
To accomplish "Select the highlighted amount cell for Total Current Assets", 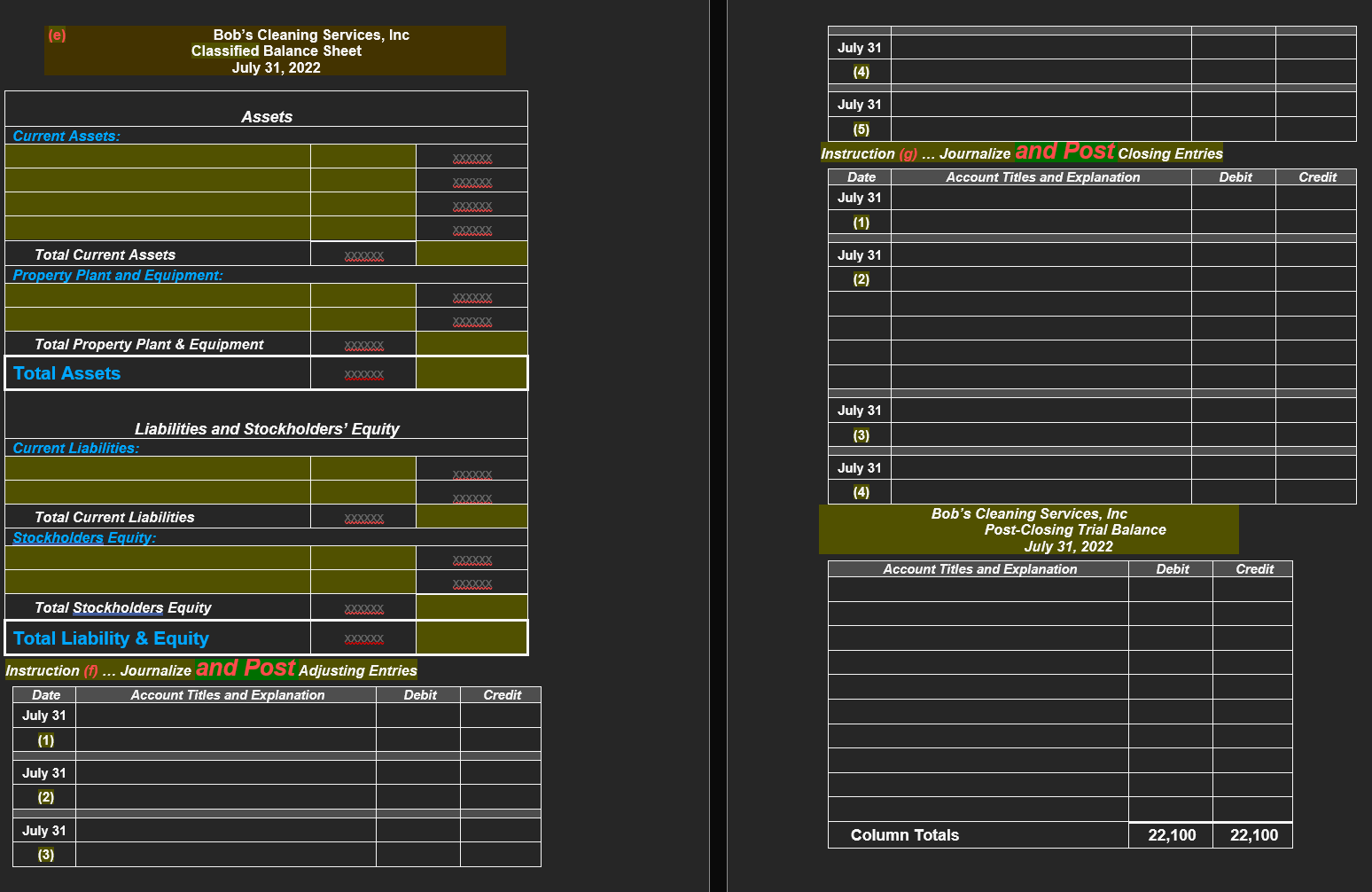I will pos(472,254).
